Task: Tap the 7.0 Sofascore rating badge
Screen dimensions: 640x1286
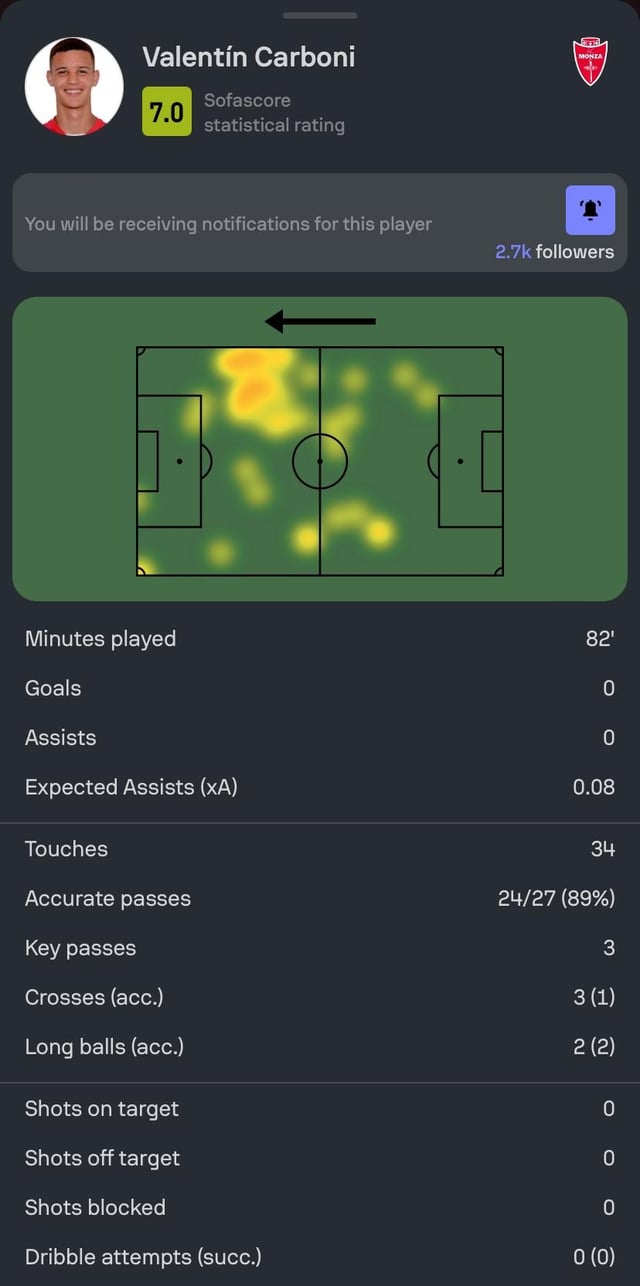Action: (x=166, y=113)
